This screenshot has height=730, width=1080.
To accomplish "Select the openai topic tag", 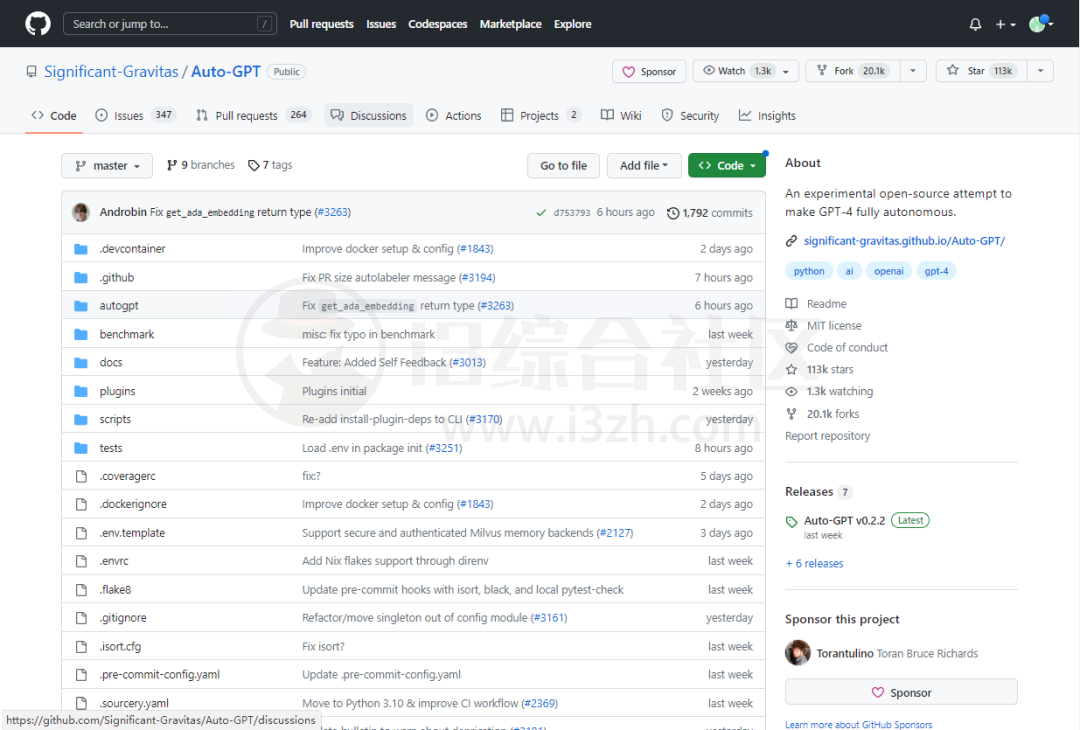I will 889,271.
